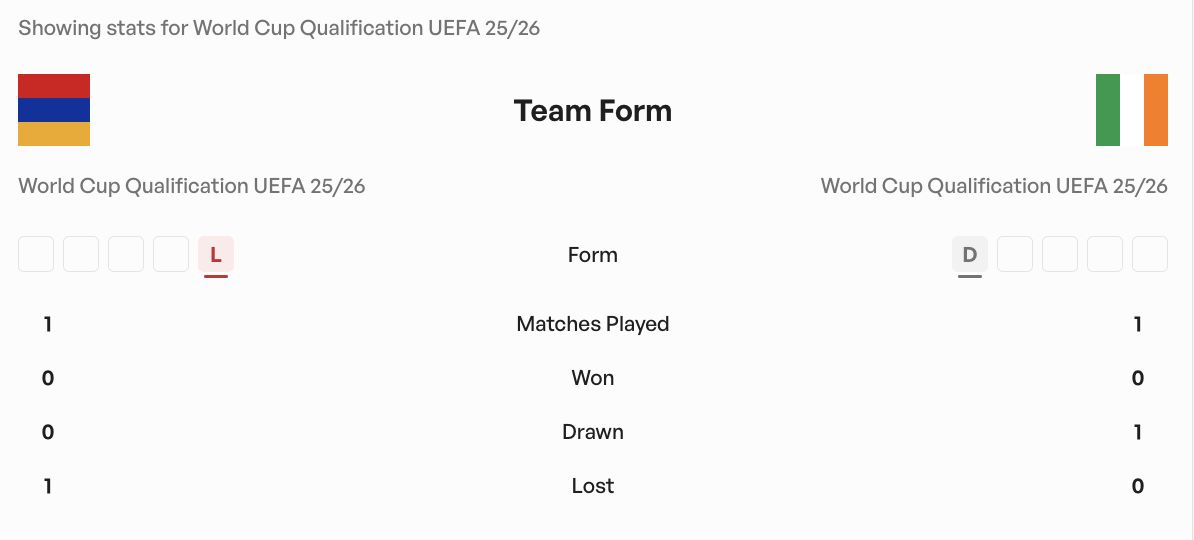The width and height of the screenshot is (1194, 540).
Task: Click Ireland's Drawn value of 1
Action: coord(1138,432)
